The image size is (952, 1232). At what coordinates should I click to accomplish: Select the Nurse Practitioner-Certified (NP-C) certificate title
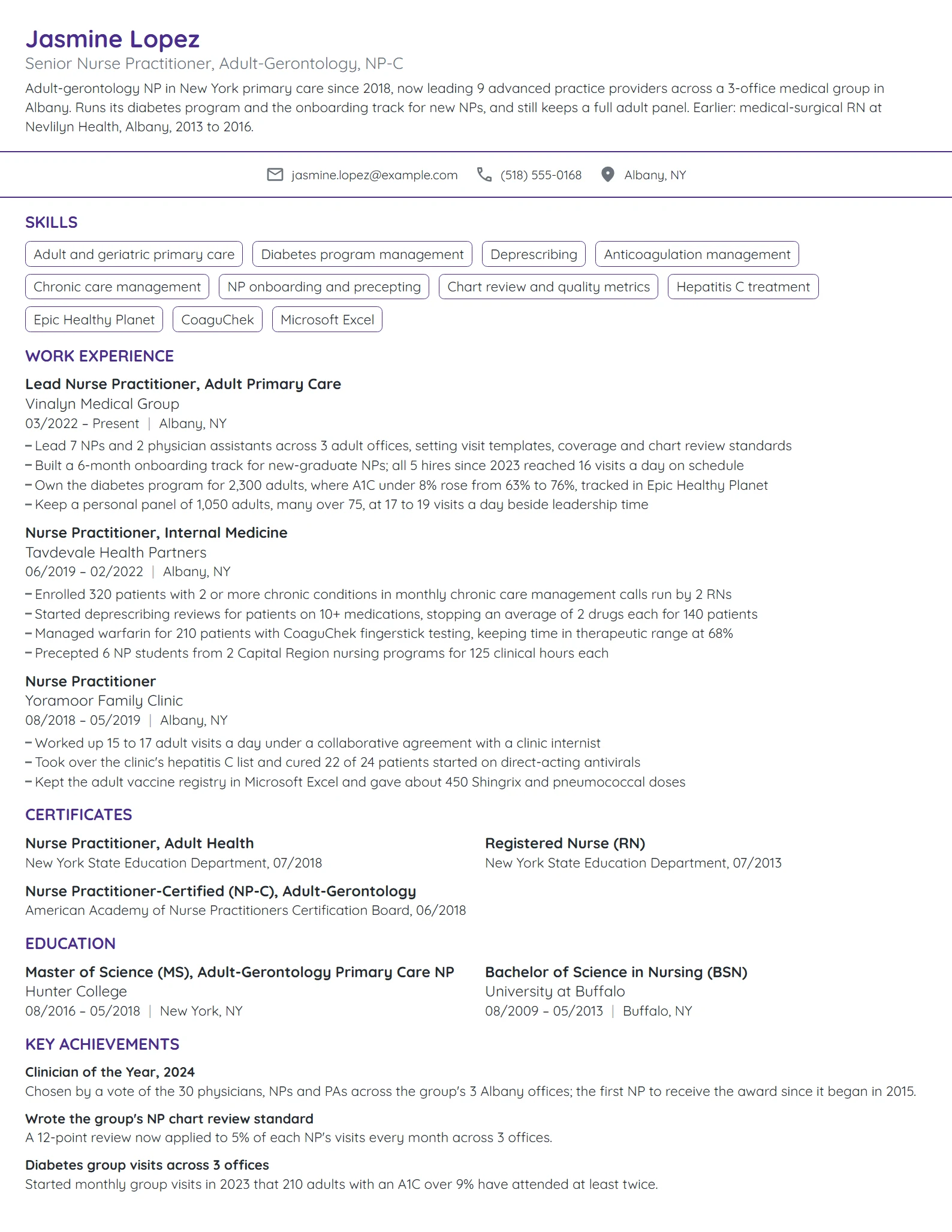(221, 891)
